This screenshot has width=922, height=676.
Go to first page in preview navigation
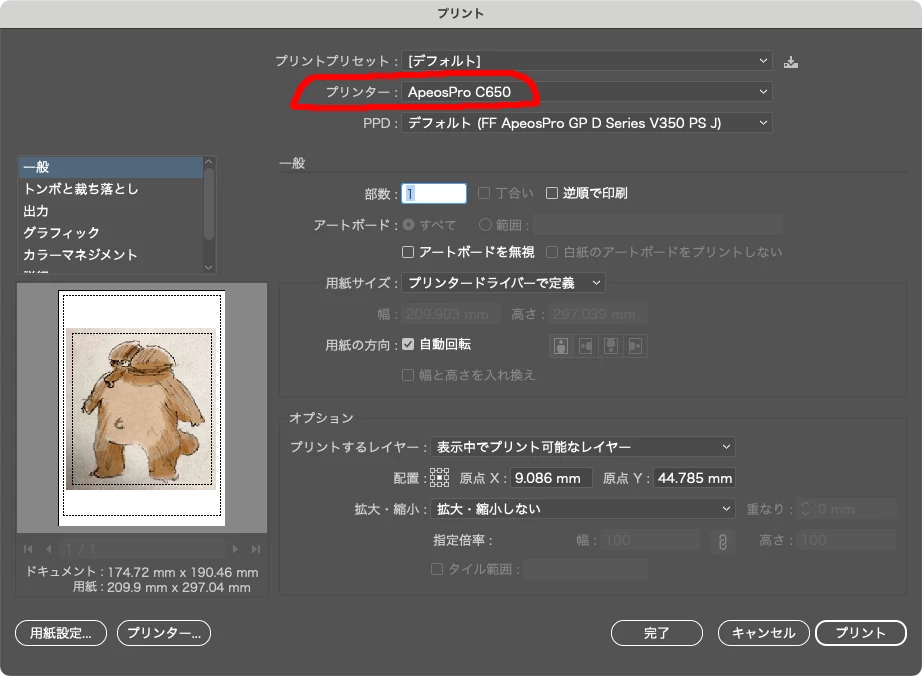[x=28, y=549]
